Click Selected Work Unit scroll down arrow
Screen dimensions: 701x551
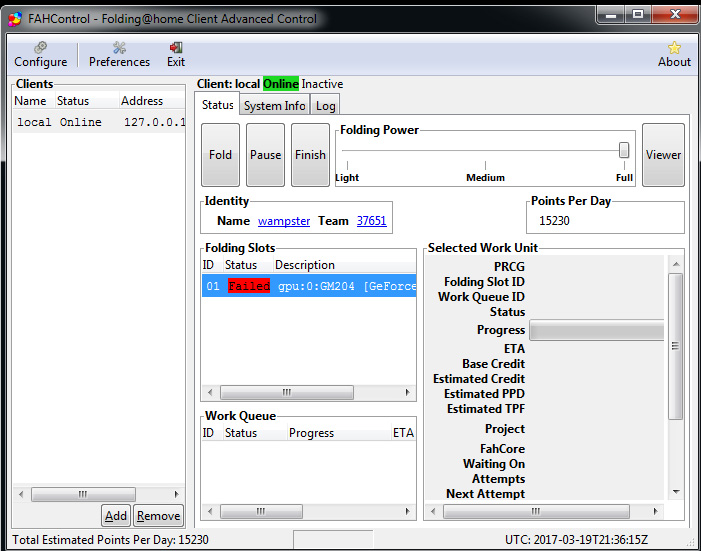pyautogui.click(x=676, y=492)
